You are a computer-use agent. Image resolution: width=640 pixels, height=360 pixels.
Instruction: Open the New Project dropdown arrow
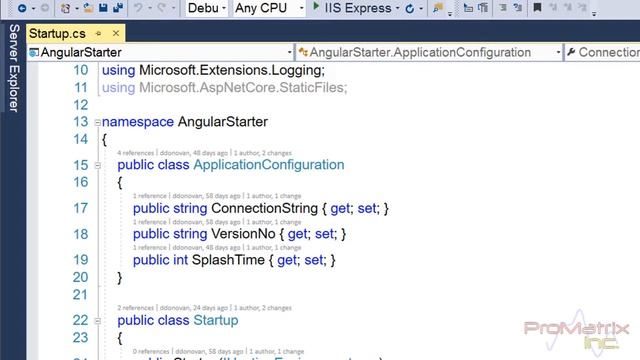77,8
